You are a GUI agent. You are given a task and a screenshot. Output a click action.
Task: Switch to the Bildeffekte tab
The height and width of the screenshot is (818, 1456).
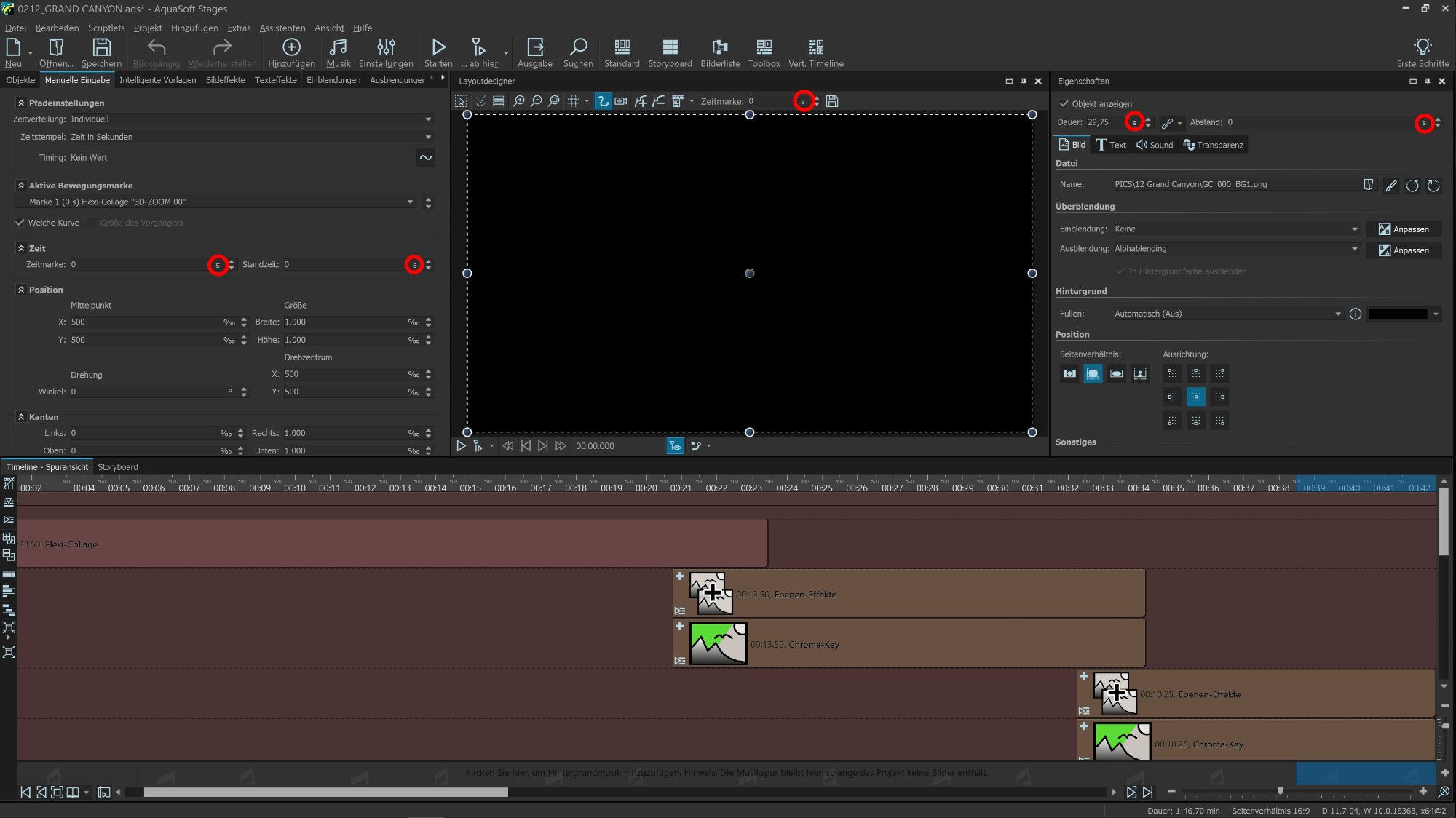pos(225,80)
